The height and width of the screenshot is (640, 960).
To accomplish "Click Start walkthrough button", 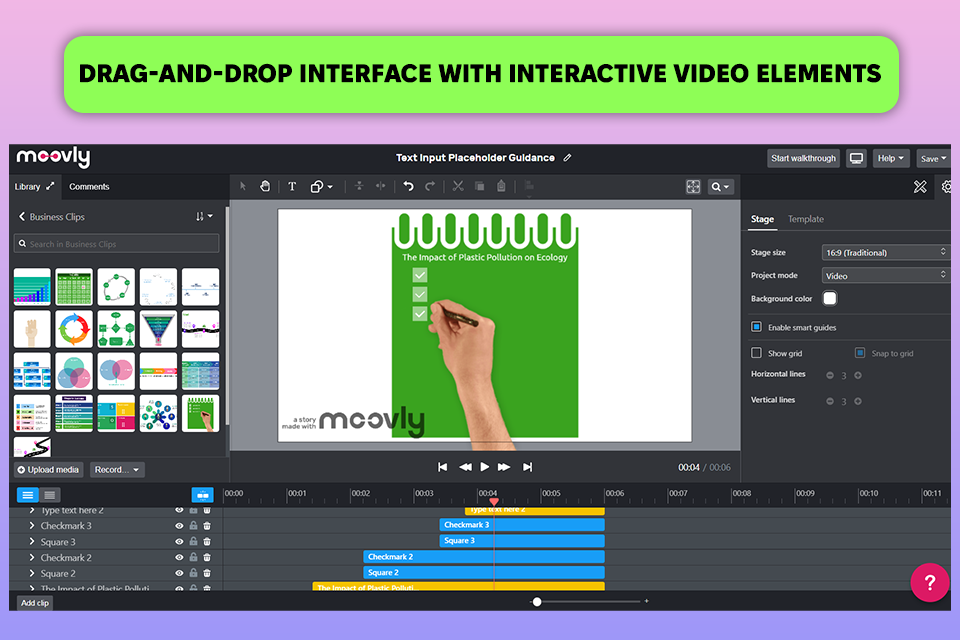I will [x=803, y=158].
